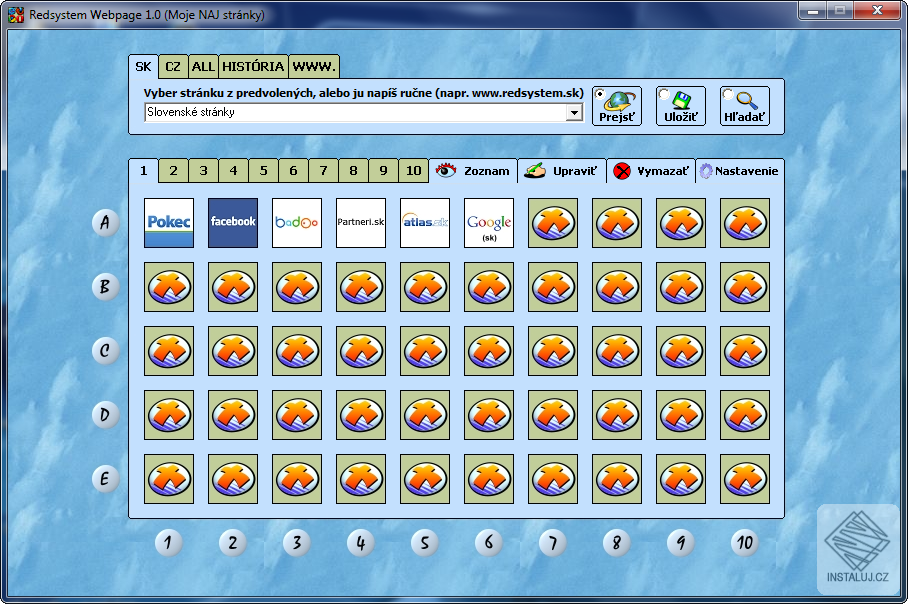Image resolution: width=908 pixels, height=604 pixels.
Task: Open the Pokec website shortcut
Action: 168,223
